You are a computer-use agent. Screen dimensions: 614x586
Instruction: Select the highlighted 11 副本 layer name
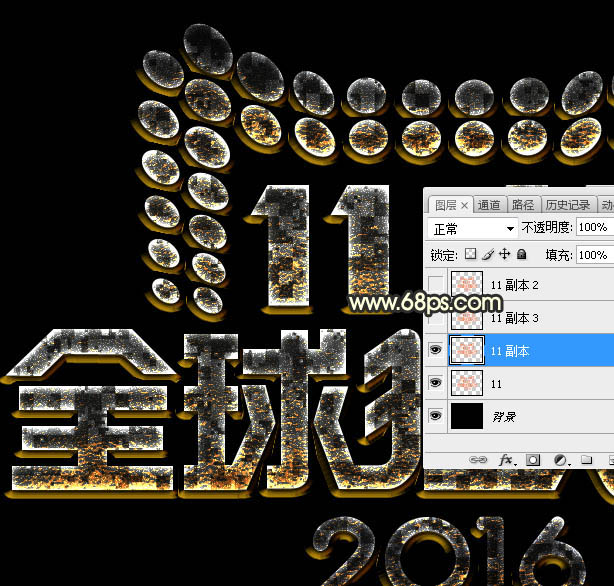click(510, 351)
